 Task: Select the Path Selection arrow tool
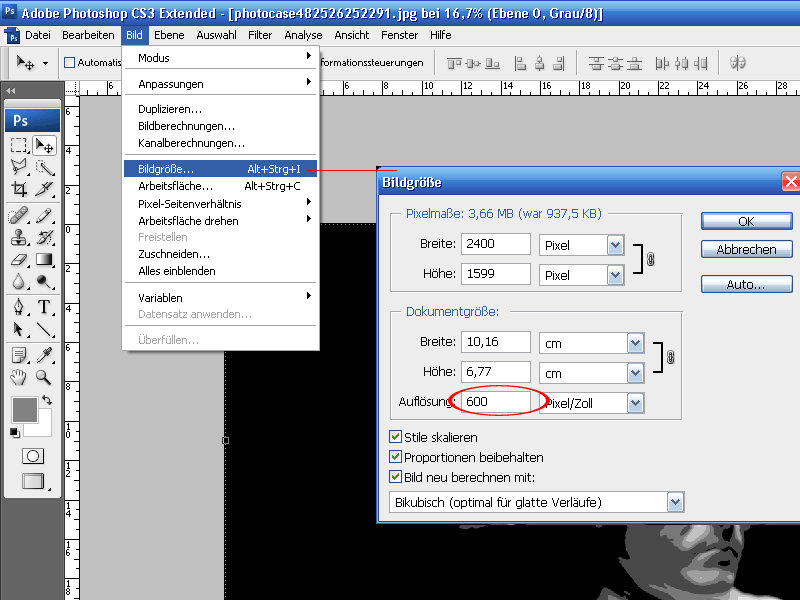click(x=19, y=330)
